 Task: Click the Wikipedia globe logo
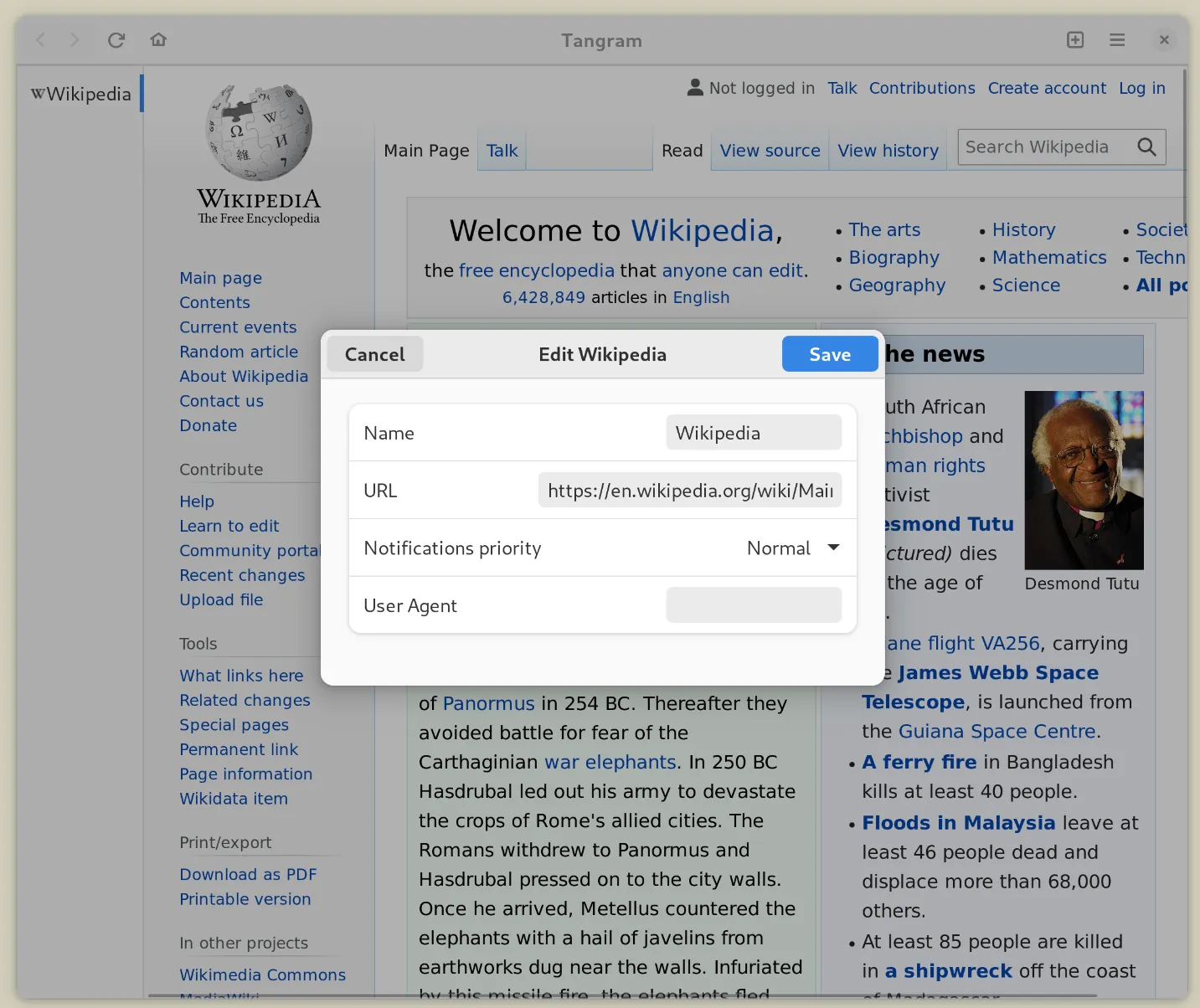point(259,132)
